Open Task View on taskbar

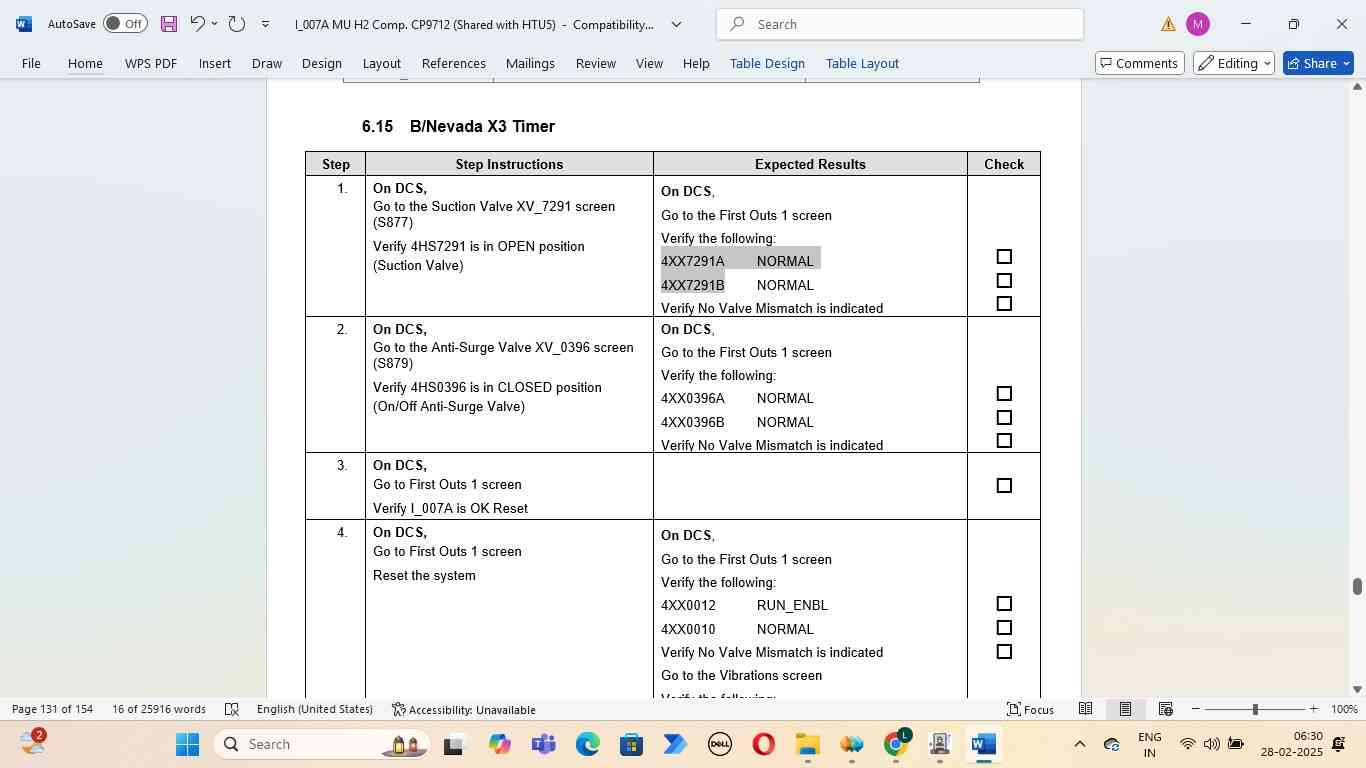[455, 744]
